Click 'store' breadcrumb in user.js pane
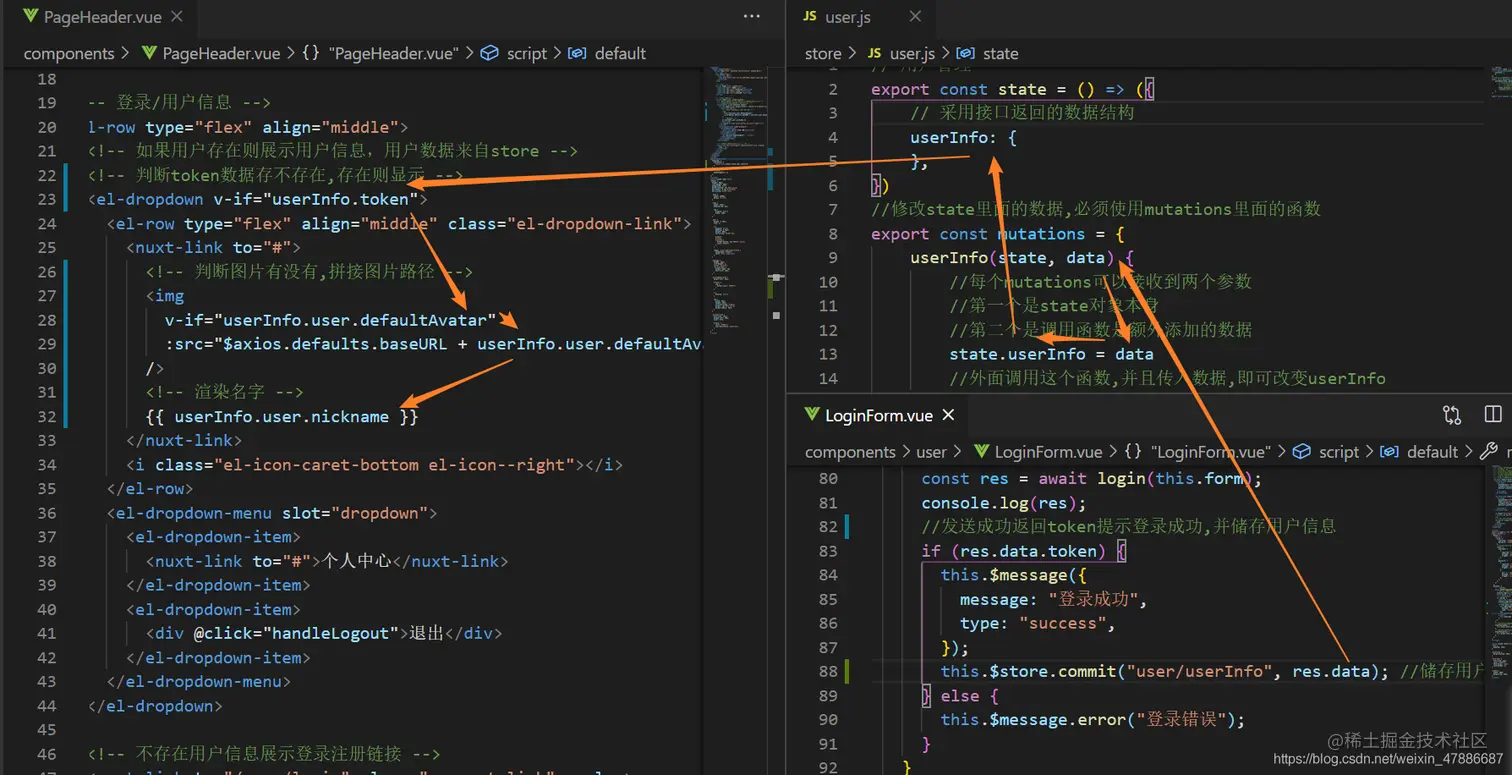The width and height of the screenshot is (1512, 775). tap(823, 53)
